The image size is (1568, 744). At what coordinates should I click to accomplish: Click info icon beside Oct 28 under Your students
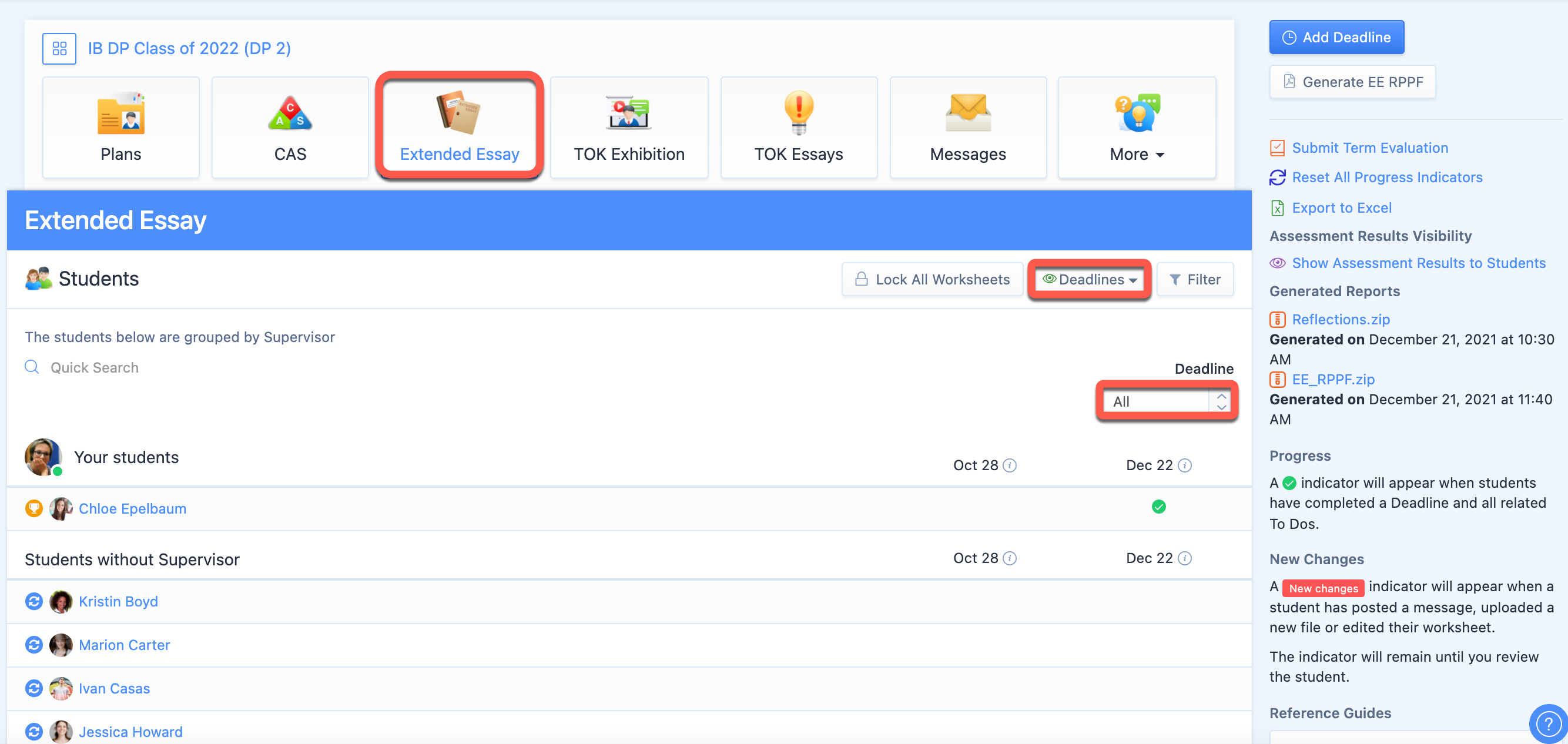point(1010,465)
